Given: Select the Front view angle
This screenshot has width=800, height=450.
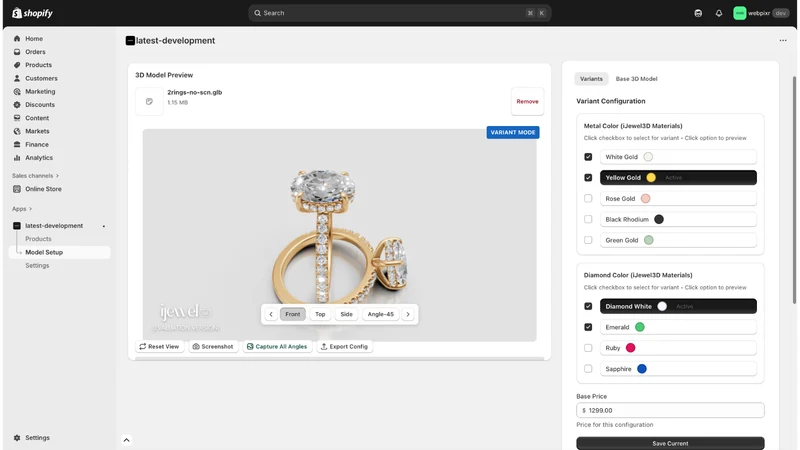Looking at the screenshot, I should tap(292, 314).
